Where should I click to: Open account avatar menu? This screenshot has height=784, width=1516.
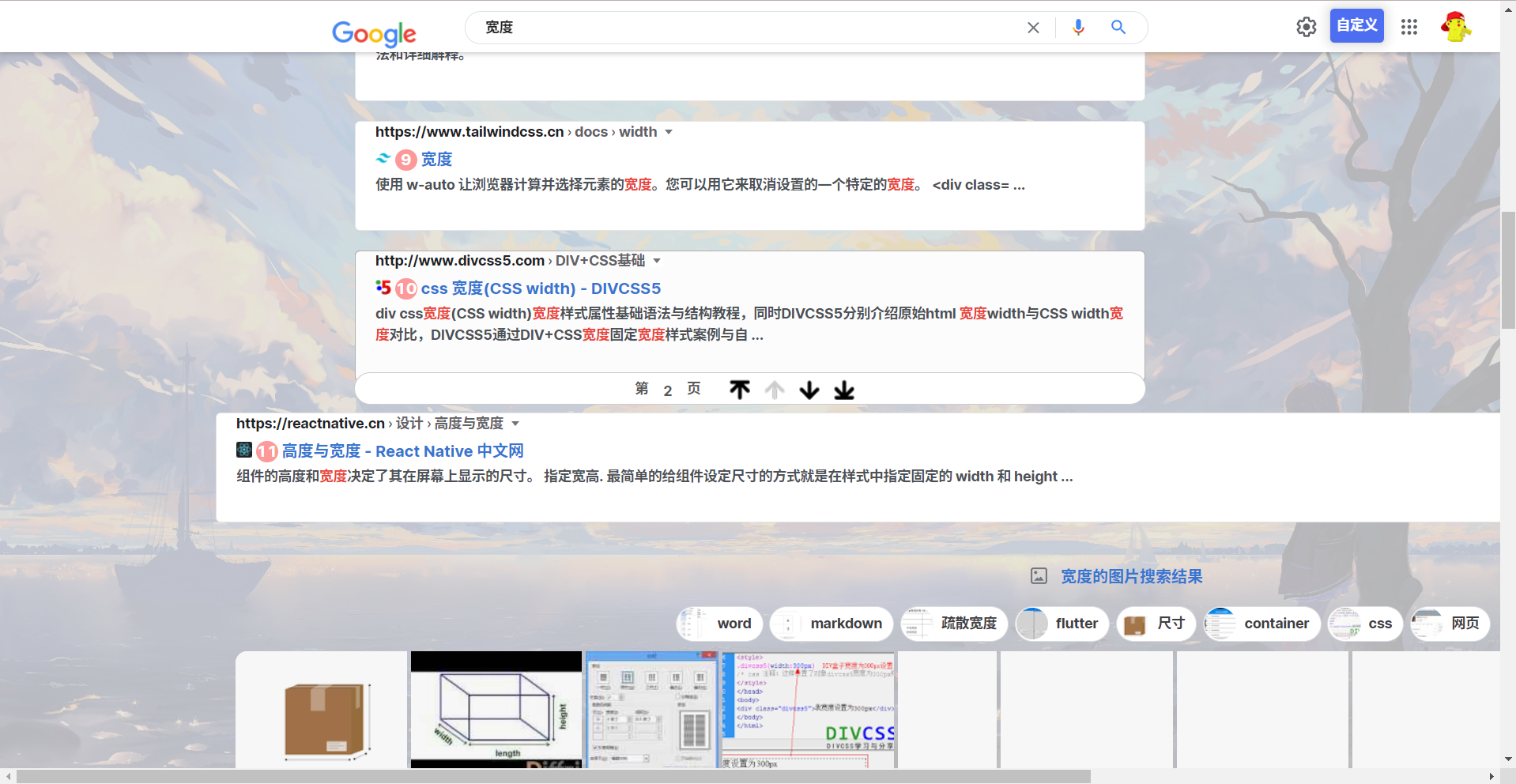(1455, 27)
